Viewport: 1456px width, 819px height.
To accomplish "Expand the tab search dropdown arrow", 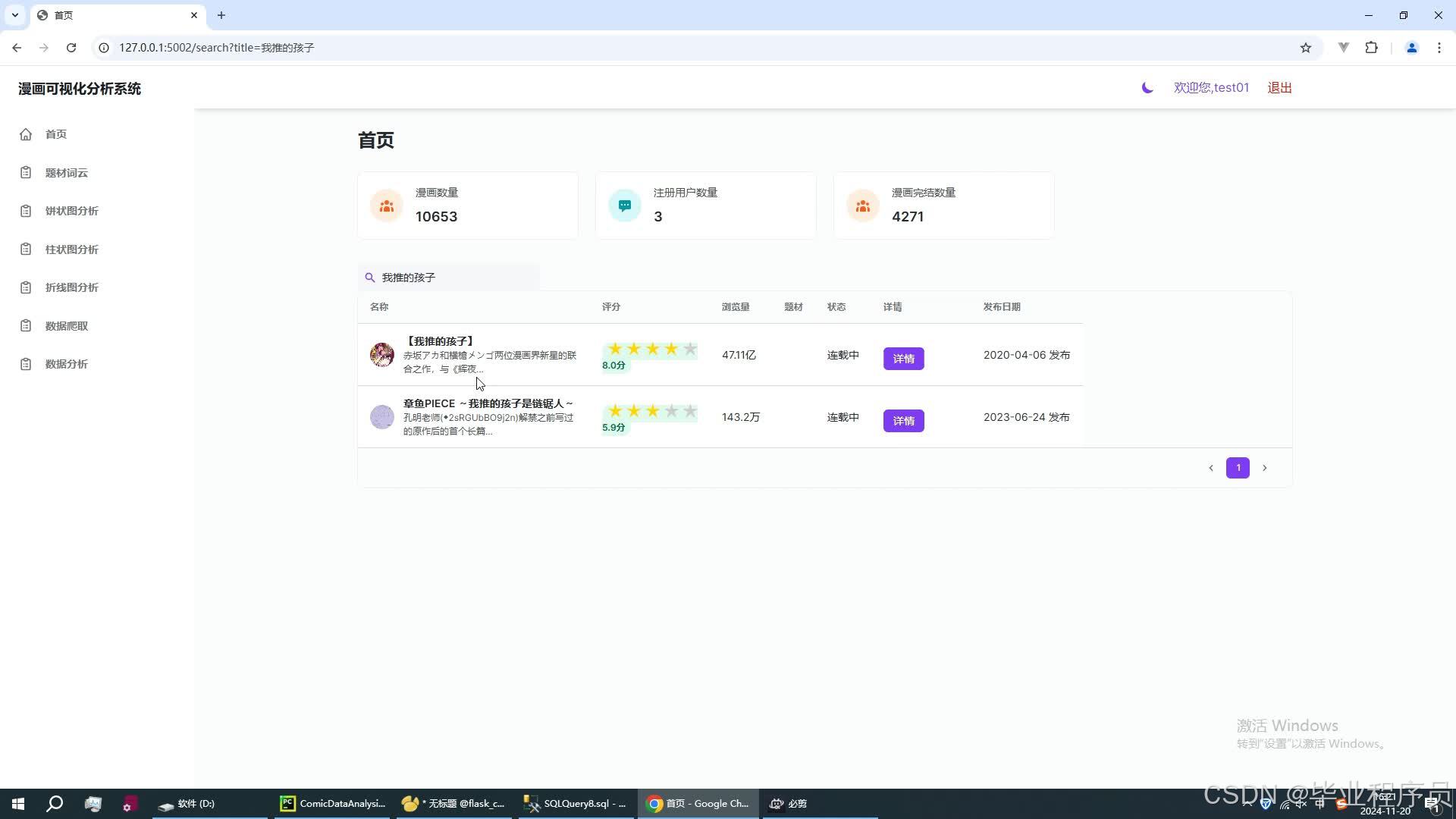I will 14,15.
